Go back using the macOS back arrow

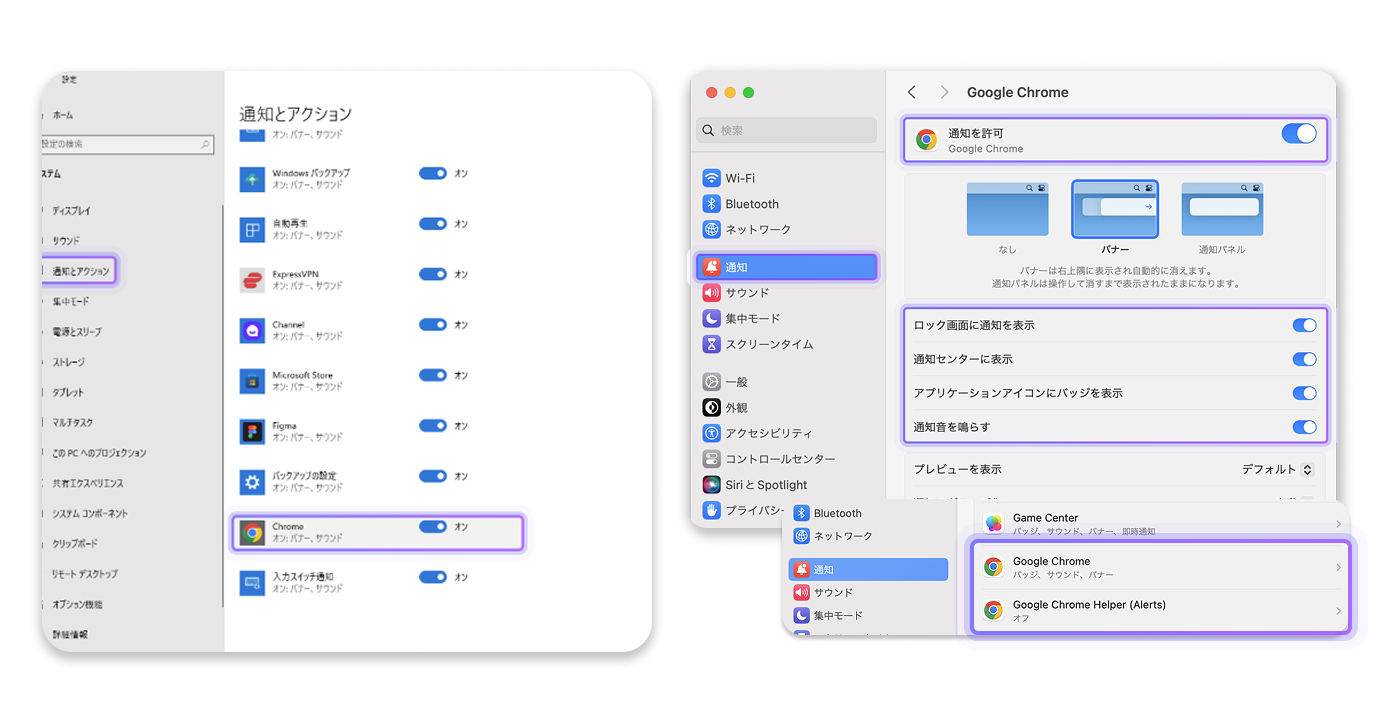click(x=912, y=92)
